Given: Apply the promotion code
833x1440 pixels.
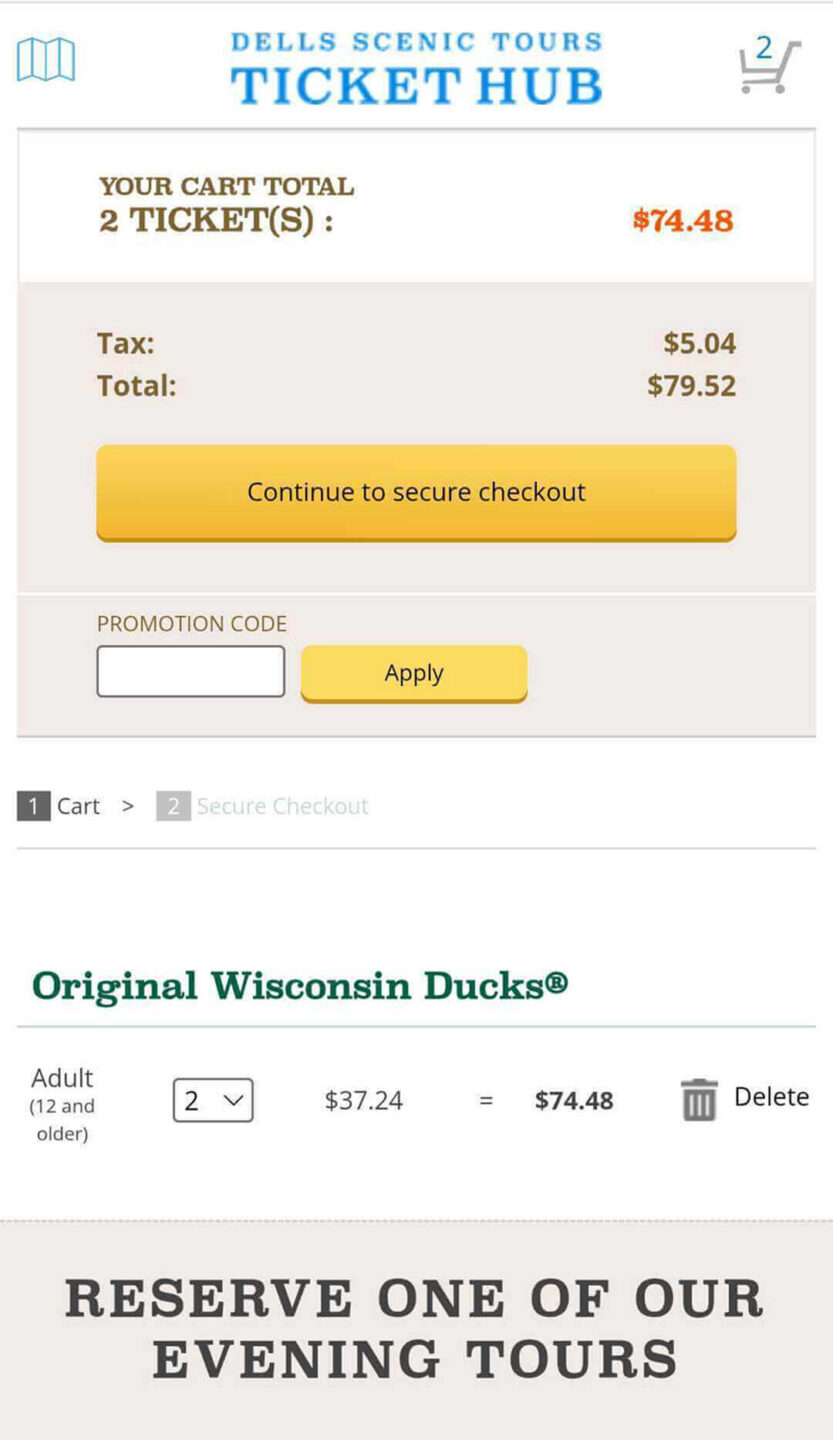Looking at the screenshot, I should point(414,673).
